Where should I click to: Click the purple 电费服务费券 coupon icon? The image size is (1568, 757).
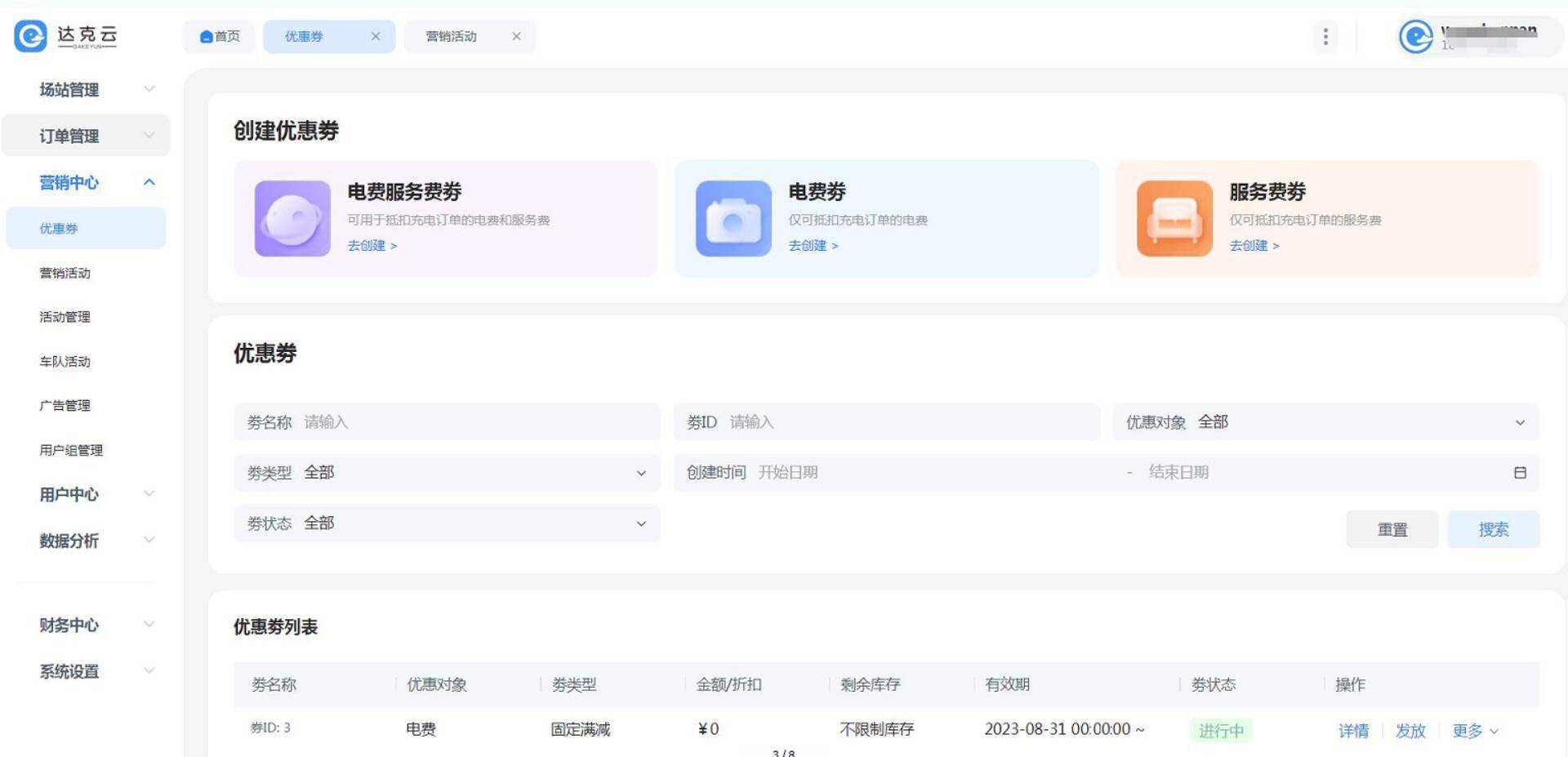pyautogui.click(x=292, y=219)
